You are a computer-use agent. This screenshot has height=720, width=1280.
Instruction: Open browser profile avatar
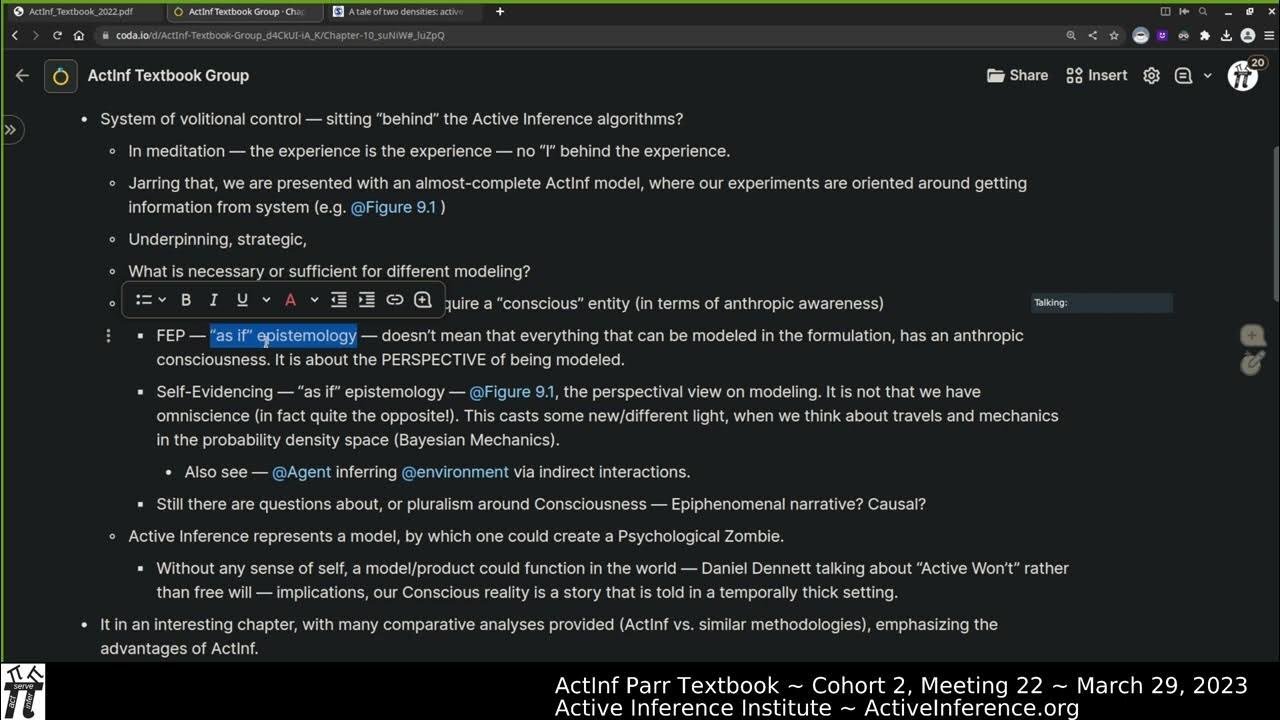tap(1247, 35)
